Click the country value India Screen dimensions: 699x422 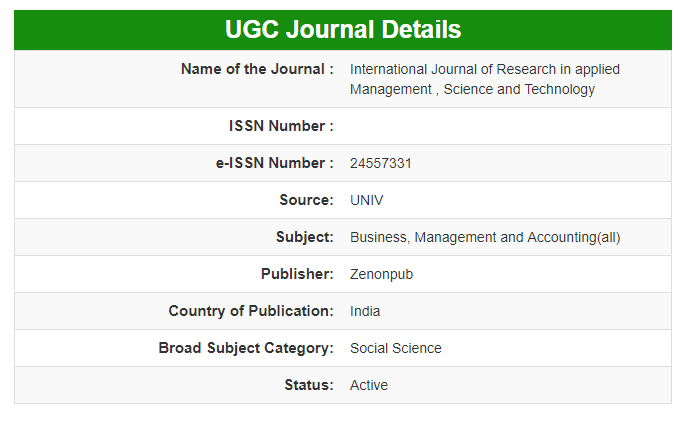tap(365, 311)
